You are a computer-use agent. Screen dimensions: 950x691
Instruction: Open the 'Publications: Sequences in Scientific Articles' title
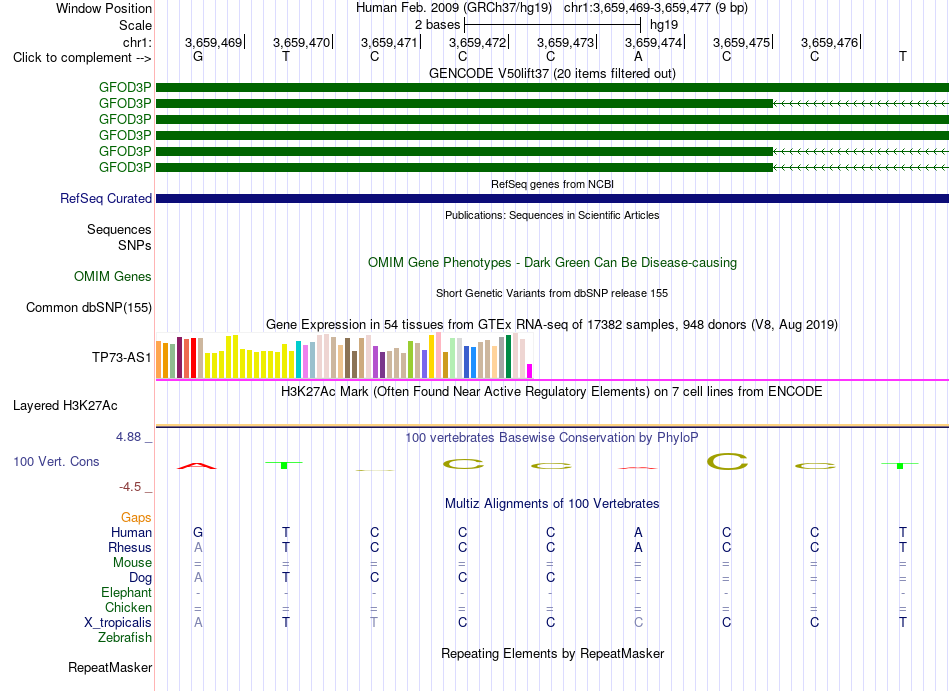552,215
